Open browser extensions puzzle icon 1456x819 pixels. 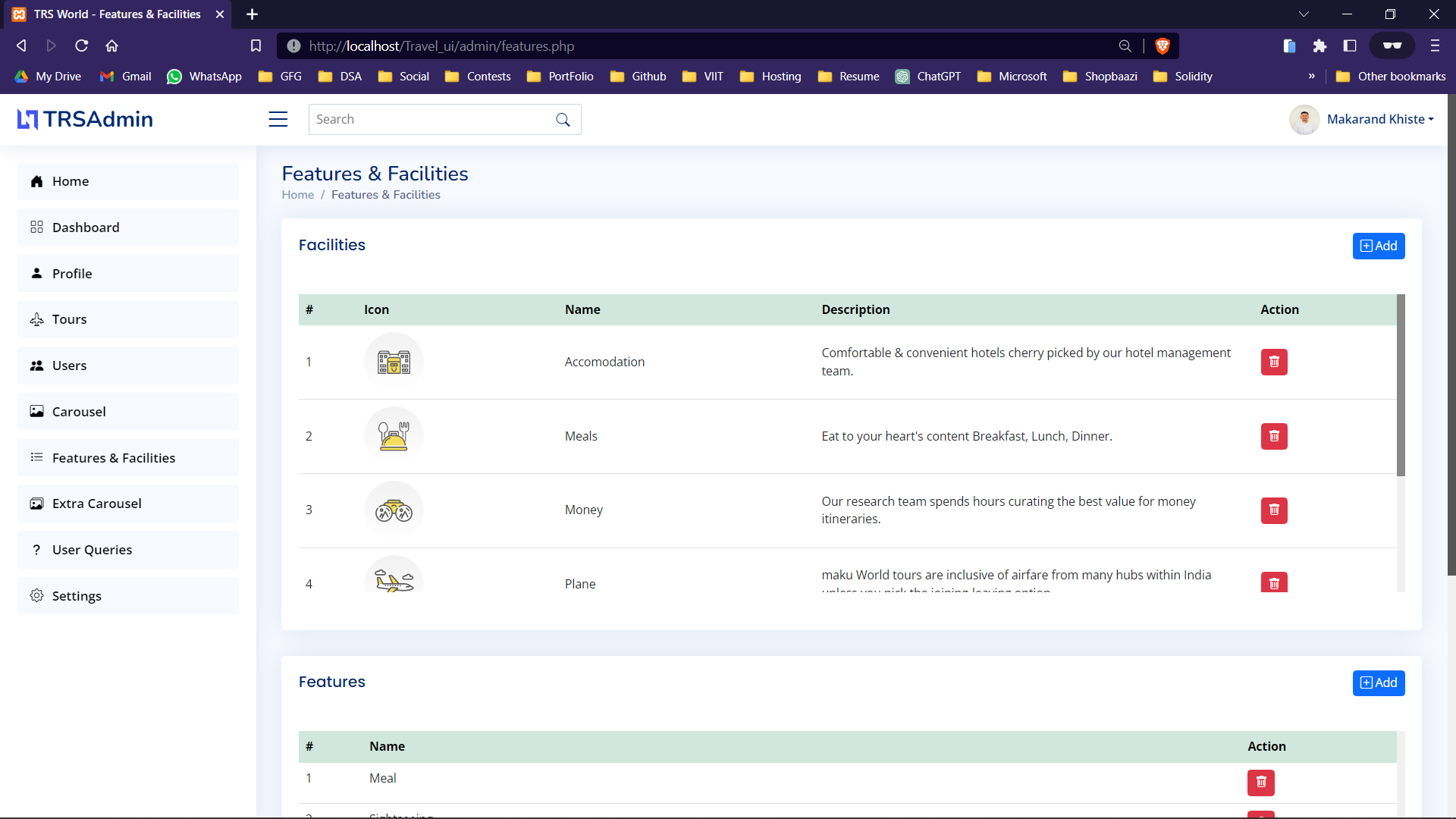pos(1319,46)
